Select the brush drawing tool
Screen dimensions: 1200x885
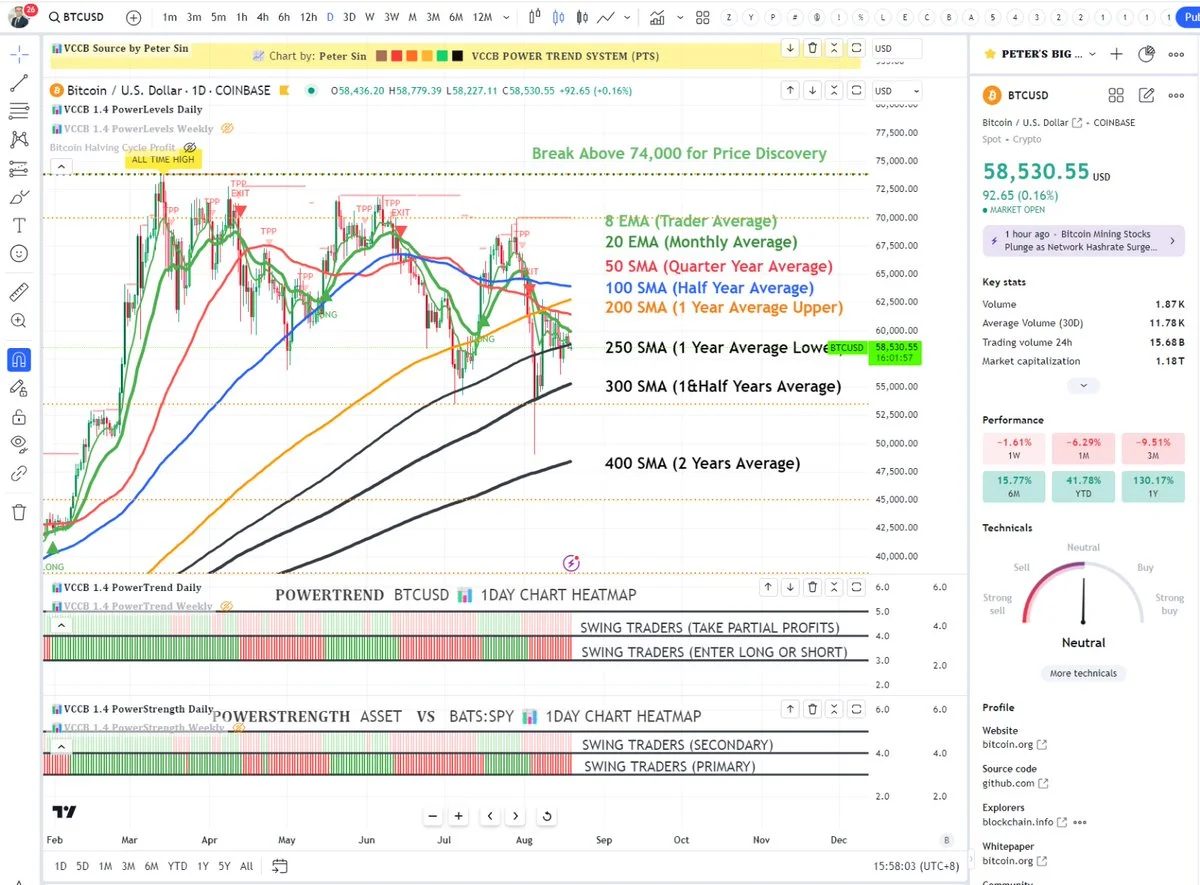(19, 198)
